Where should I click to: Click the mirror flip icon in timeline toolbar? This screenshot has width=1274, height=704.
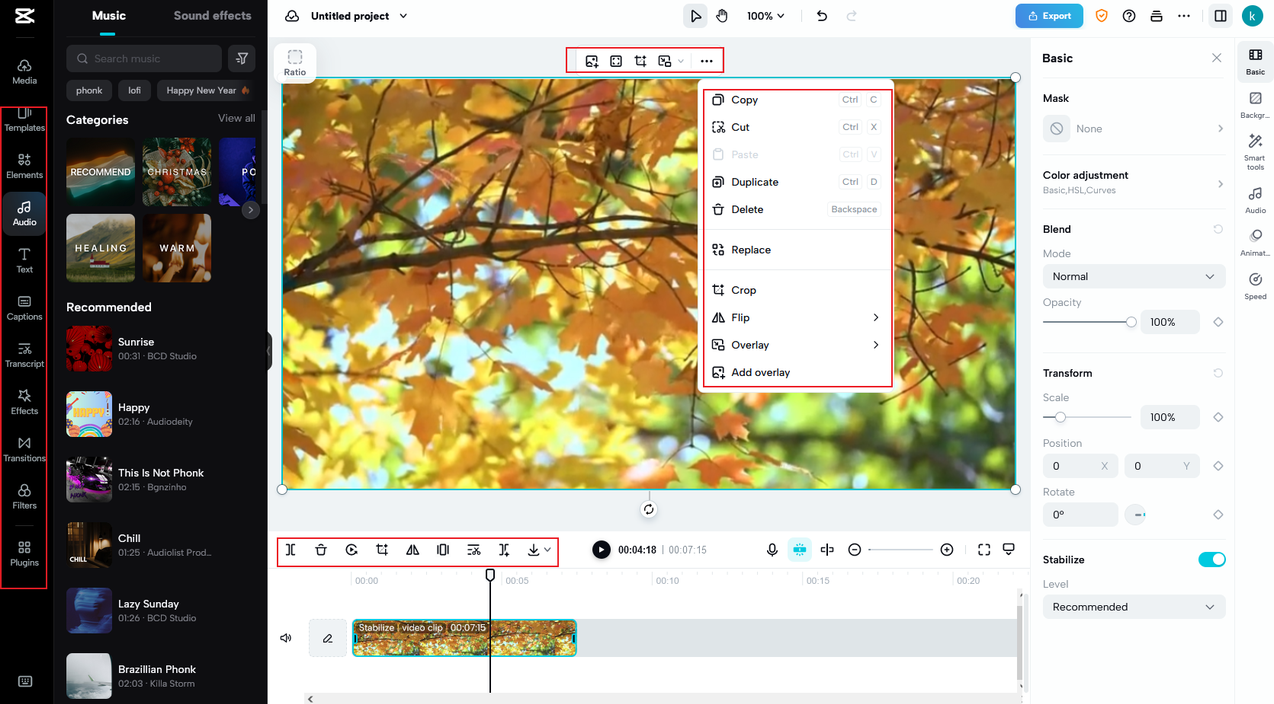[412, 550]
